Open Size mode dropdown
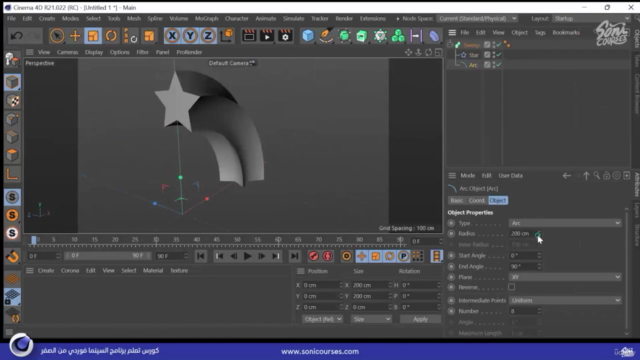This screenshot has width=640, height=360. tap(371, 319)
